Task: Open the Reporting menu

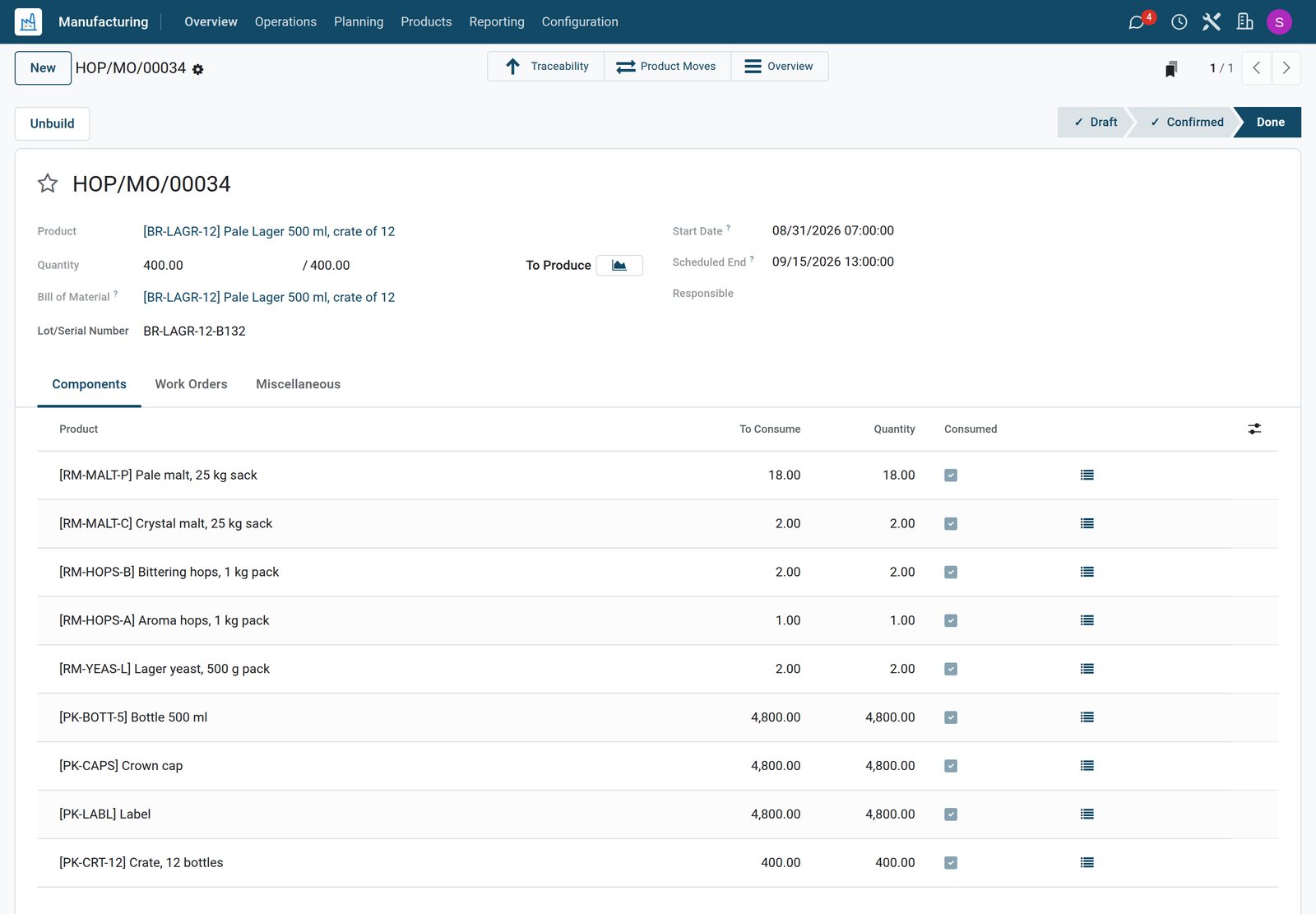Action: click(x=497, y=21)
